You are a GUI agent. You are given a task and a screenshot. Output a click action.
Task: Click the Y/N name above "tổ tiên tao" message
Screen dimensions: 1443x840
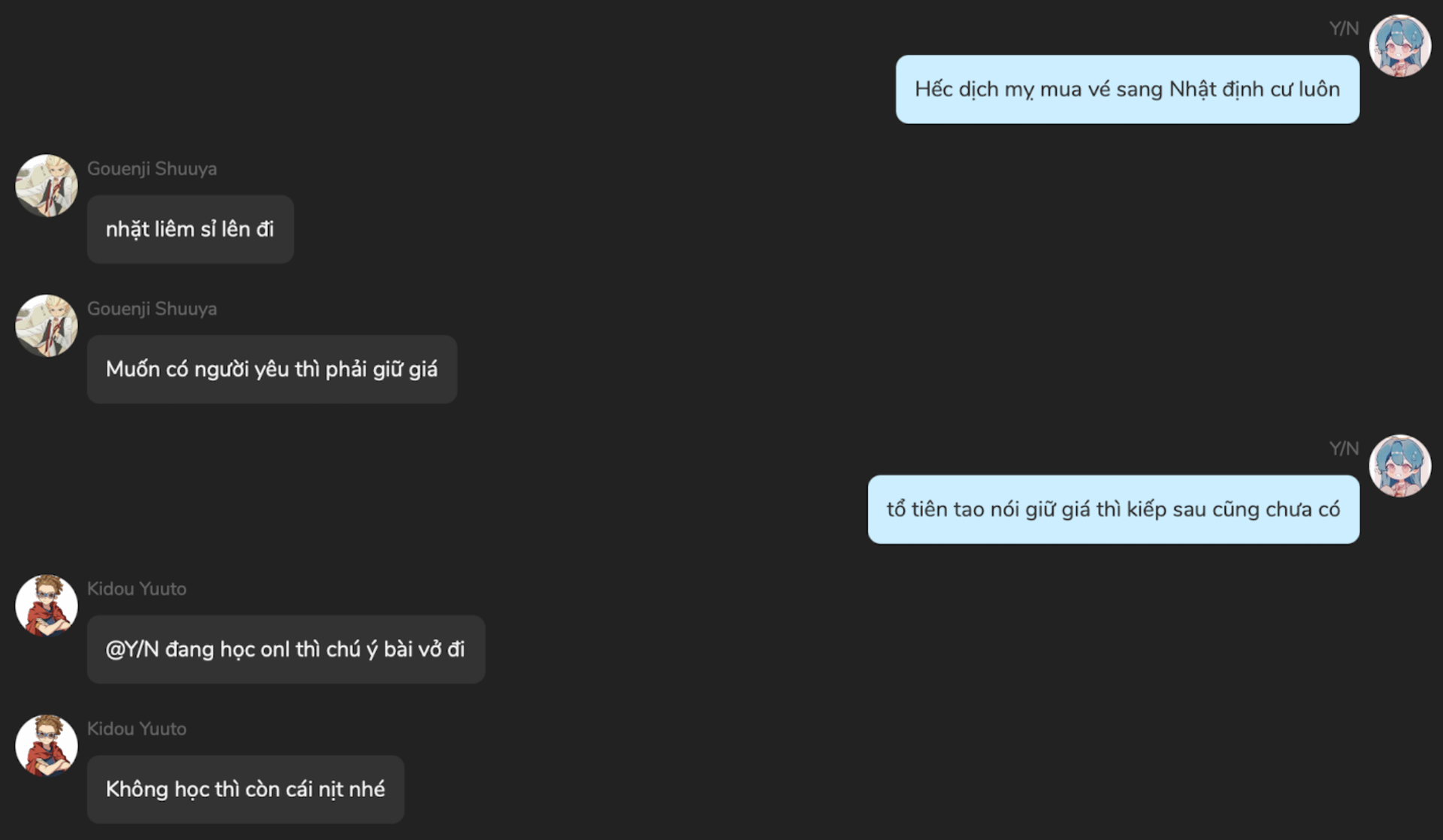(1344, 449)
